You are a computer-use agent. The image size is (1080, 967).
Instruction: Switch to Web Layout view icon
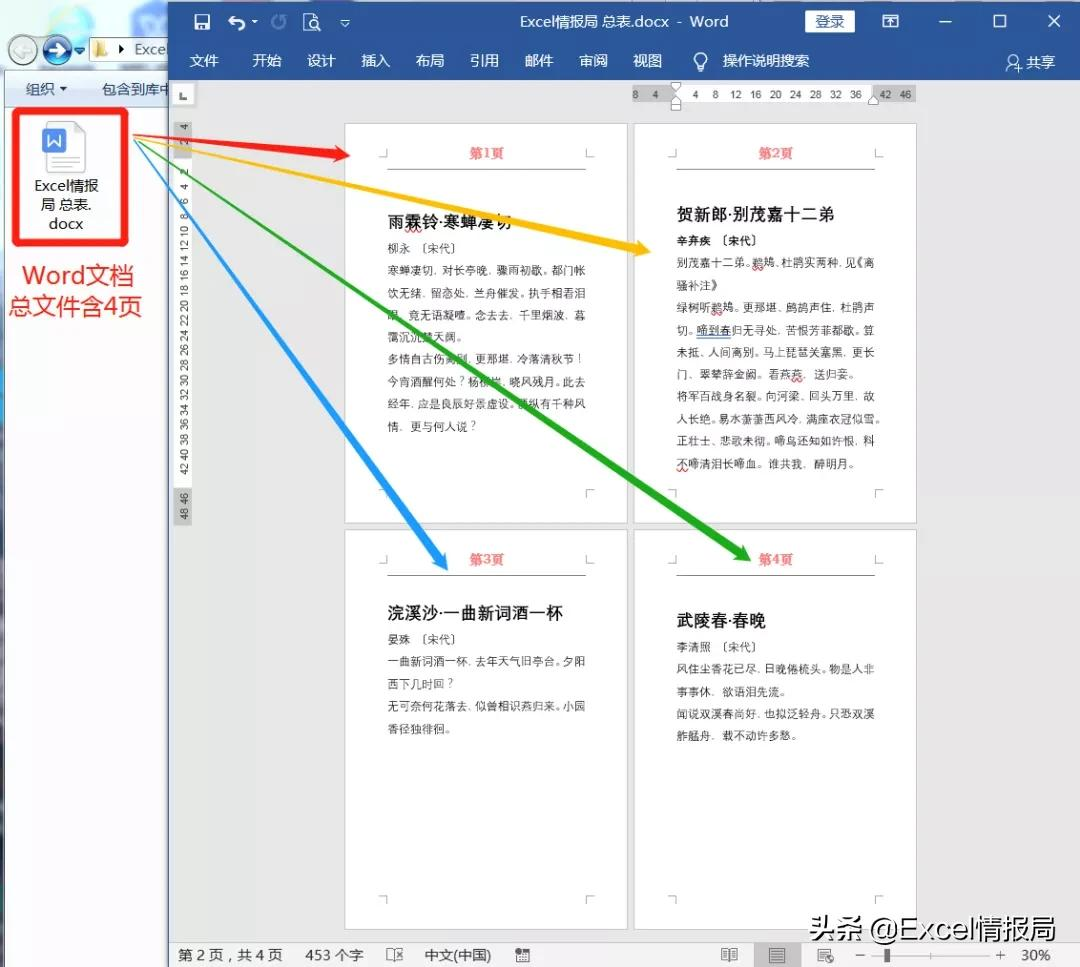[825, 955]
